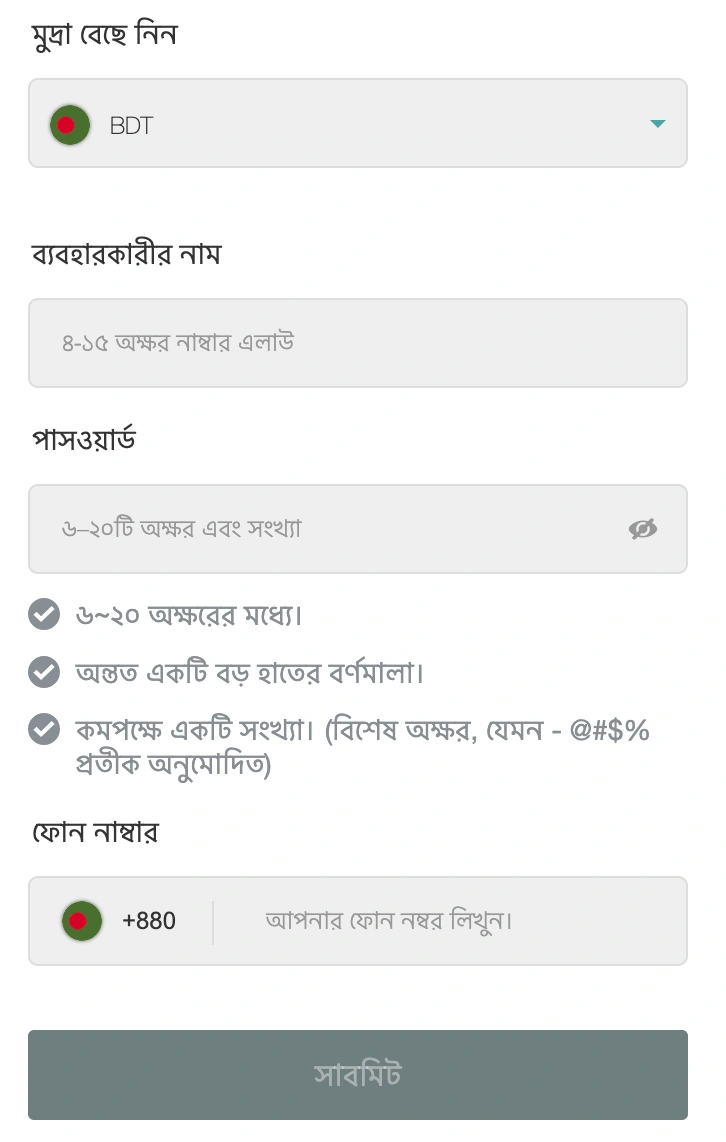This screenshot has width=726, height=1142.
Task: Click the ব্যবহারকারীর নাম label text
Action: click(x=126, y=254)
